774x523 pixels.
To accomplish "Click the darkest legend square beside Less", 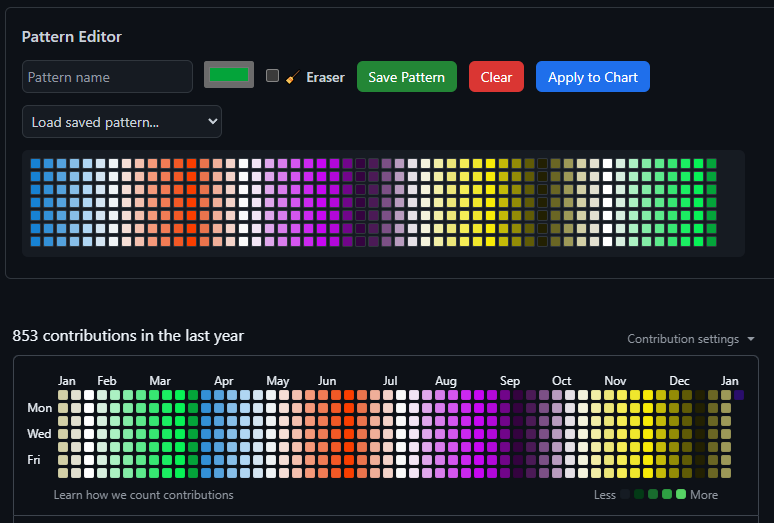I will point(625,494).
